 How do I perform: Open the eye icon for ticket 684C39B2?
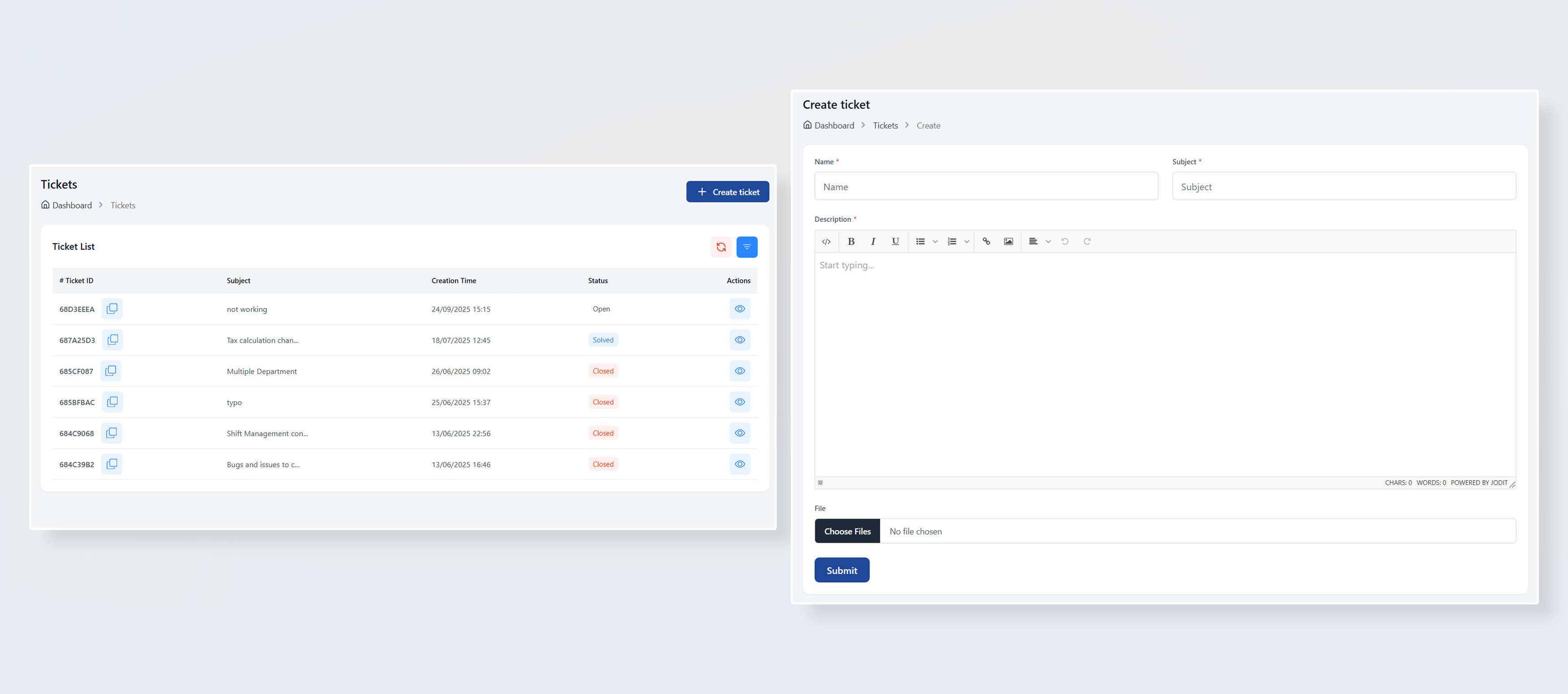(740, 464)
